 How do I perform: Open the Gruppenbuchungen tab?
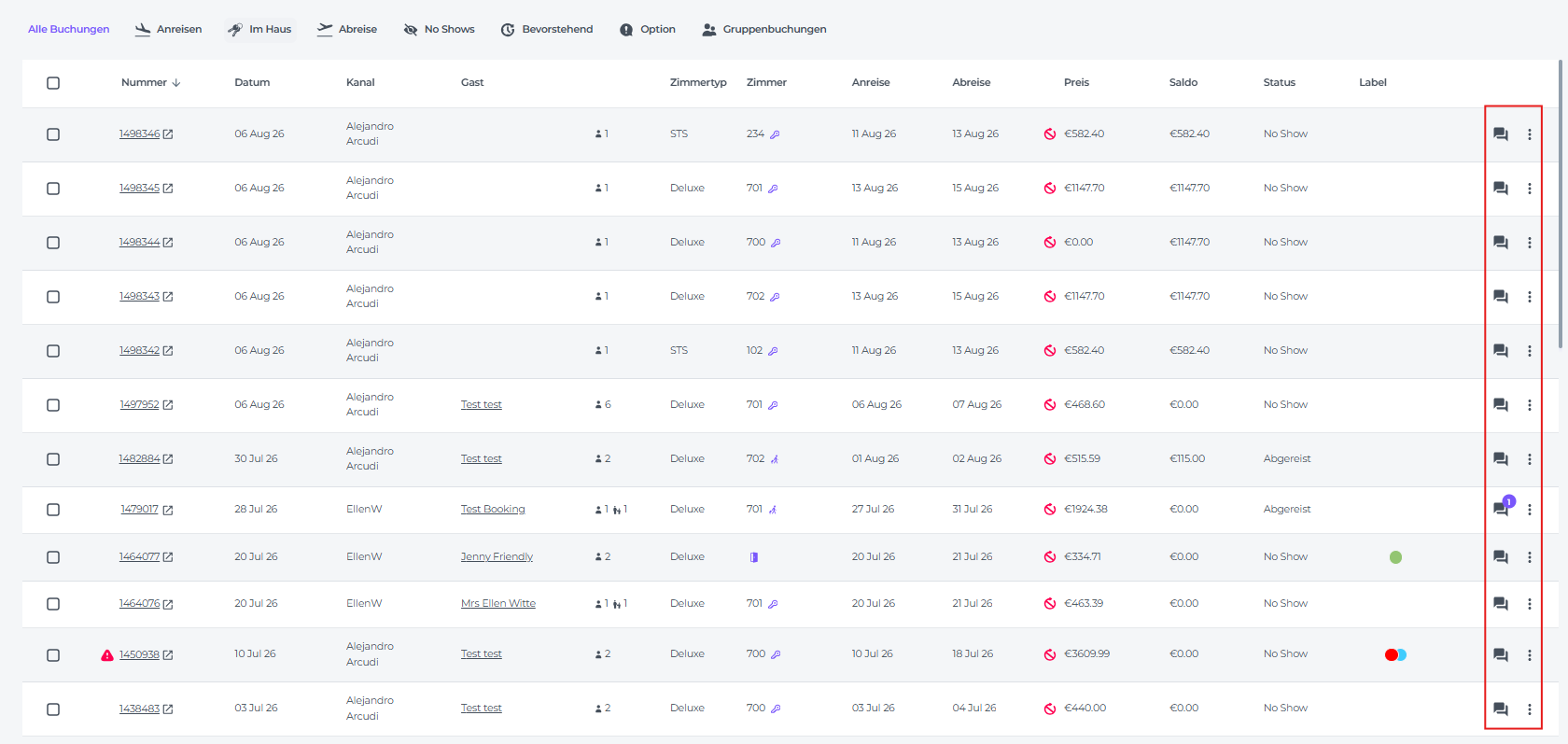763,30
